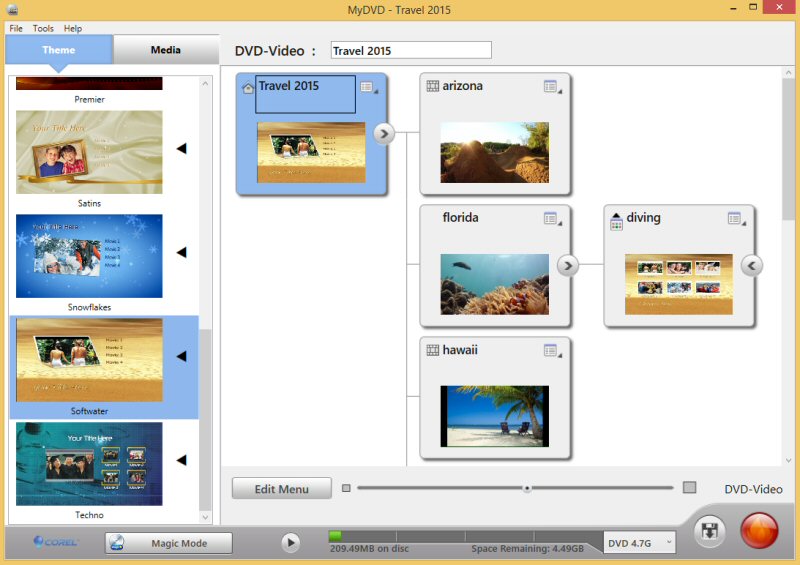Click the small zoom icon left of slider

346,488
